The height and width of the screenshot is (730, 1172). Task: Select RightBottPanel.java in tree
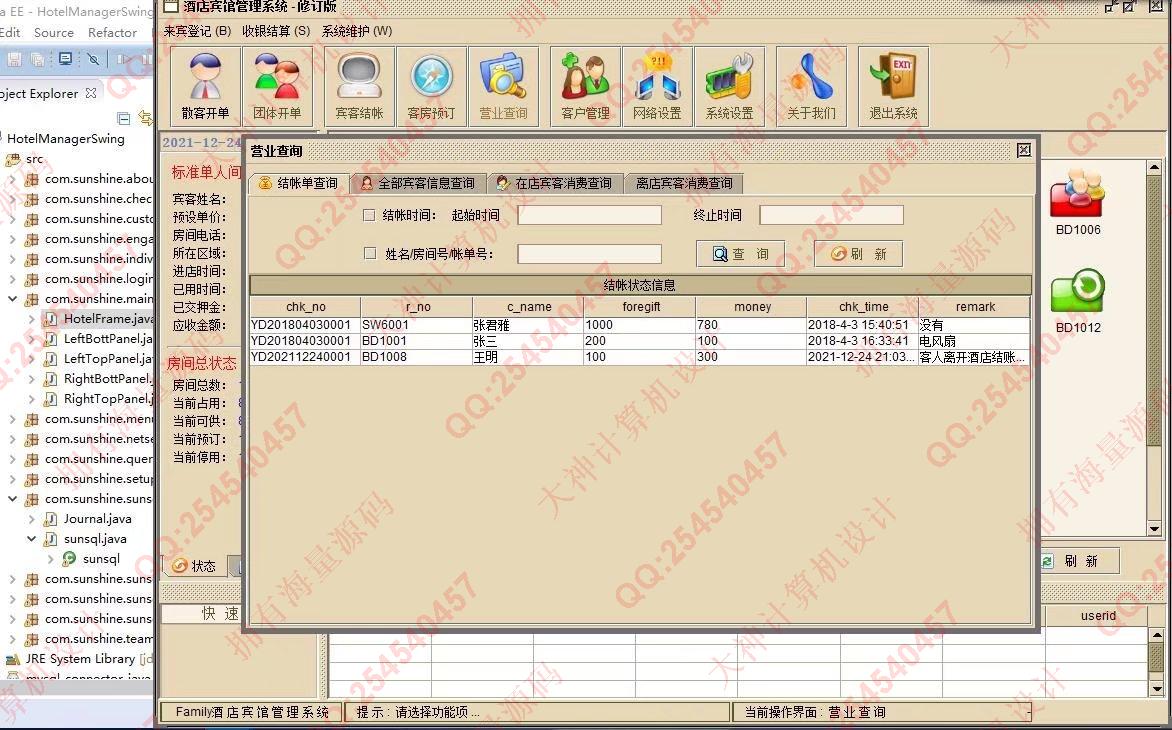pos(99,379)
